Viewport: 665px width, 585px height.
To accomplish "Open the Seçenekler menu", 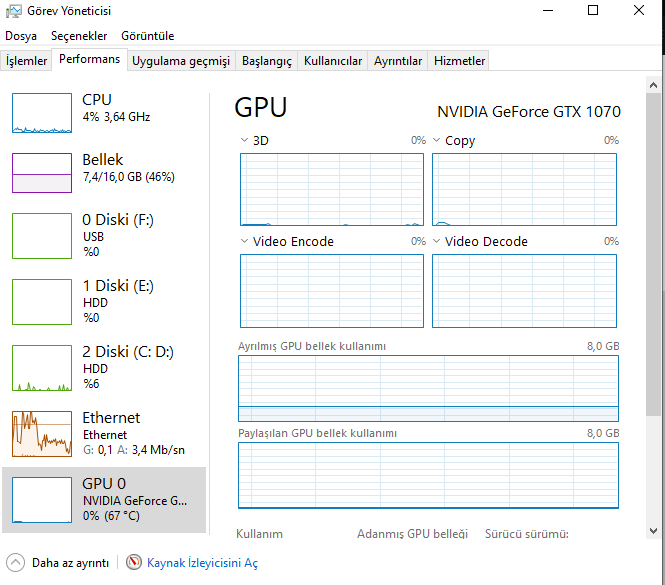I will point(79,36).
